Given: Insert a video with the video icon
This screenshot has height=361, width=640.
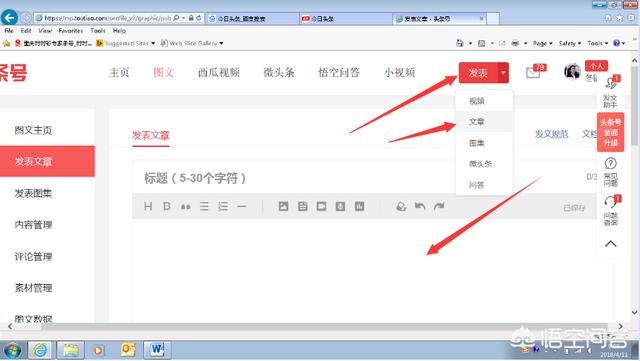Looking at the screenshot, I should point(322,207).
